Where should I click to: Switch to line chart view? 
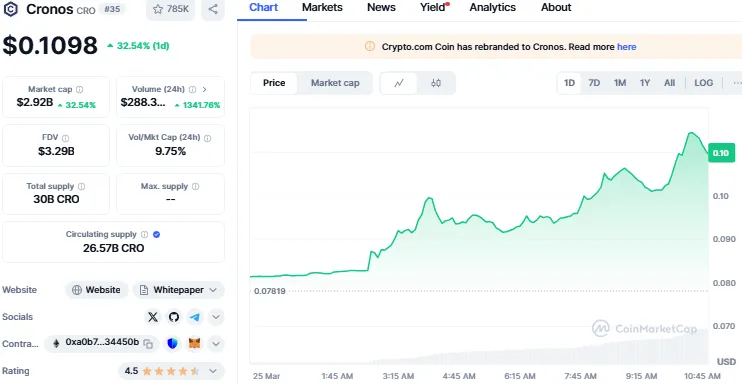click(x=399, y=83)
